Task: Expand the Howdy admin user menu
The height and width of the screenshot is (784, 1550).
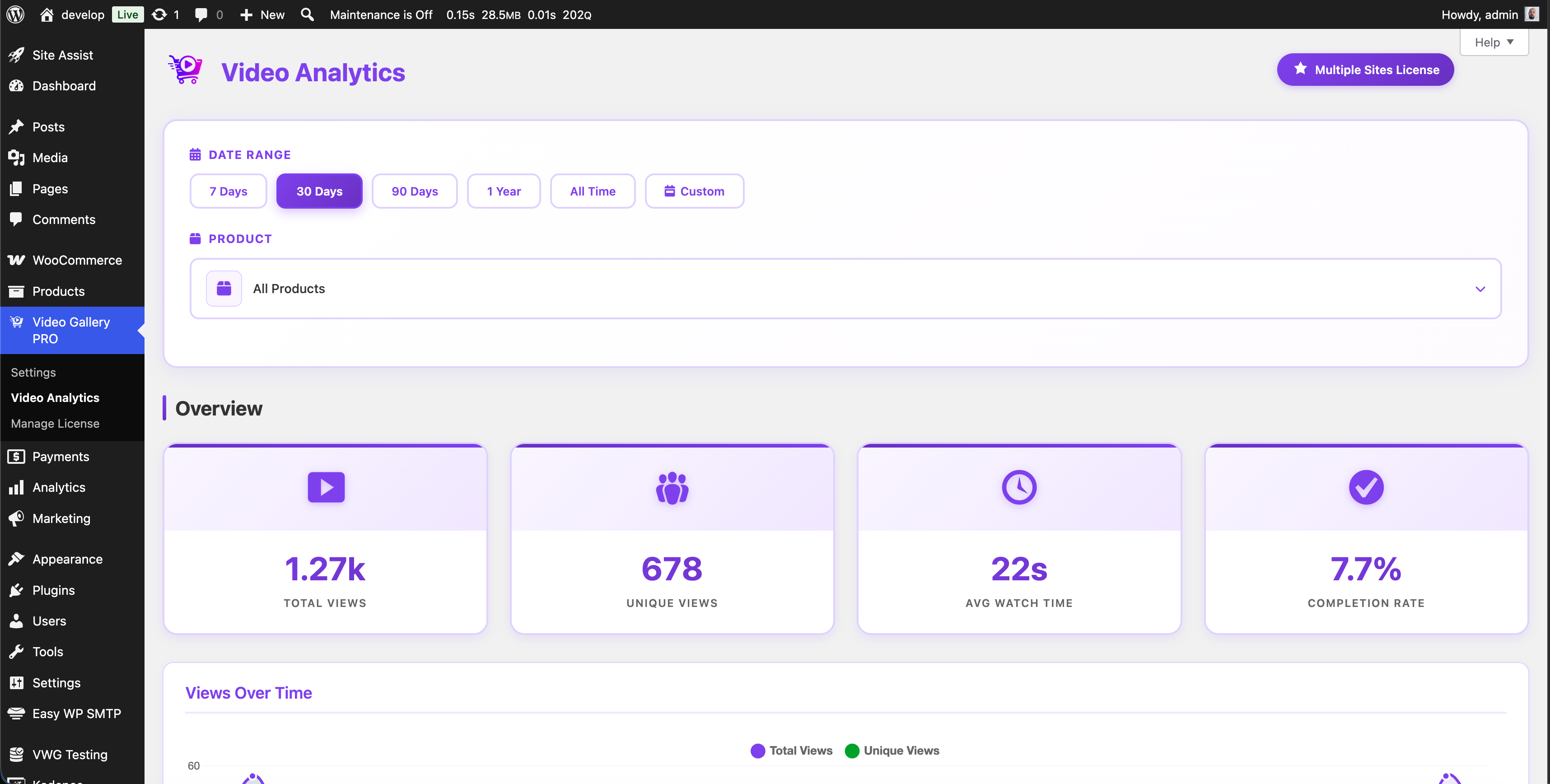Action: pos(1482,14)
